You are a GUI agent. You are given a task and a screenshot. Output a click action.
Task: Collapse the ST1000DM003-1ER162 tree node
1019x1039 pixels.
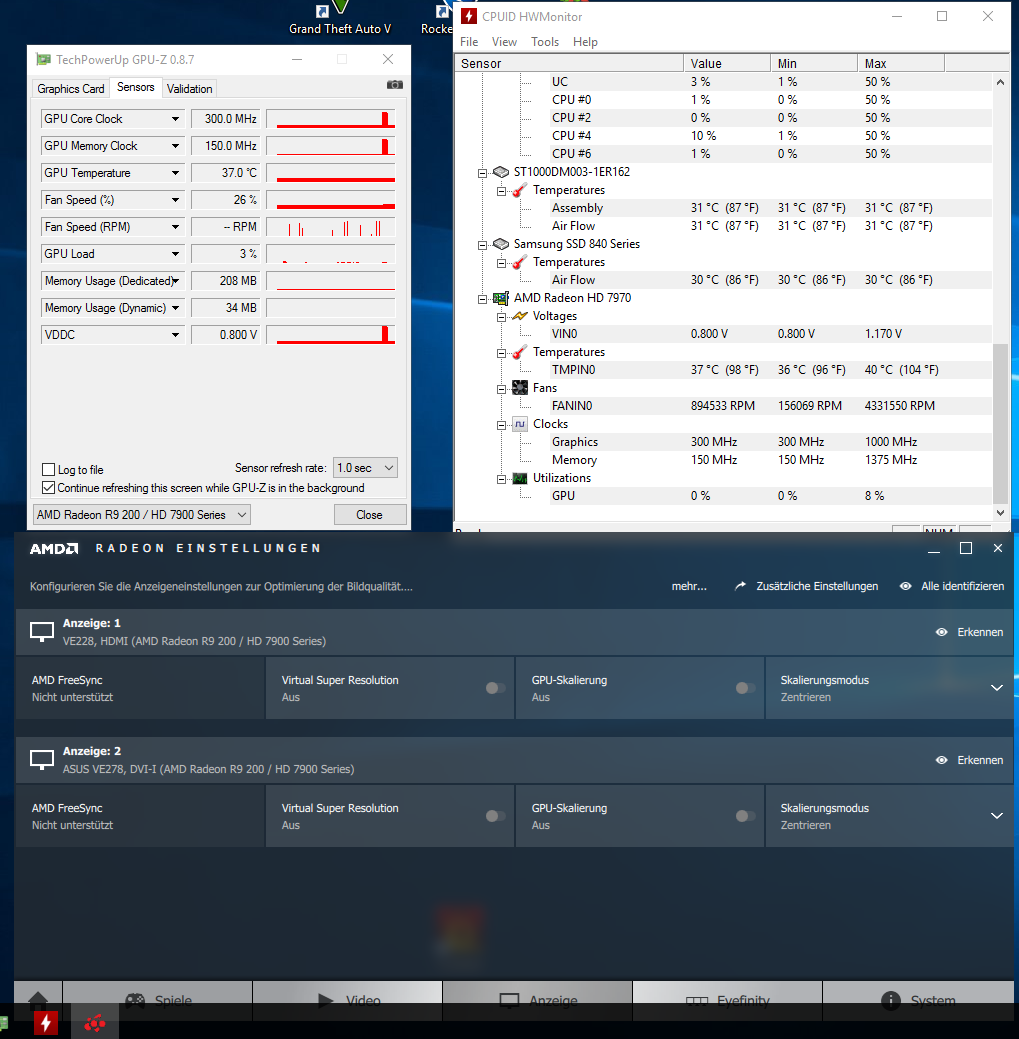coord(482,173)
